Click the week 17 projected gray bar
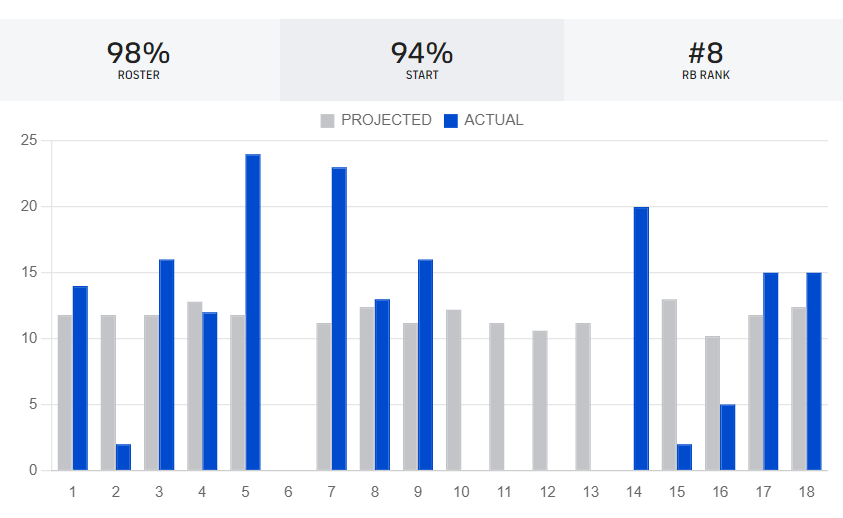Viewport: 843px width, 518px height. [755, 393]
